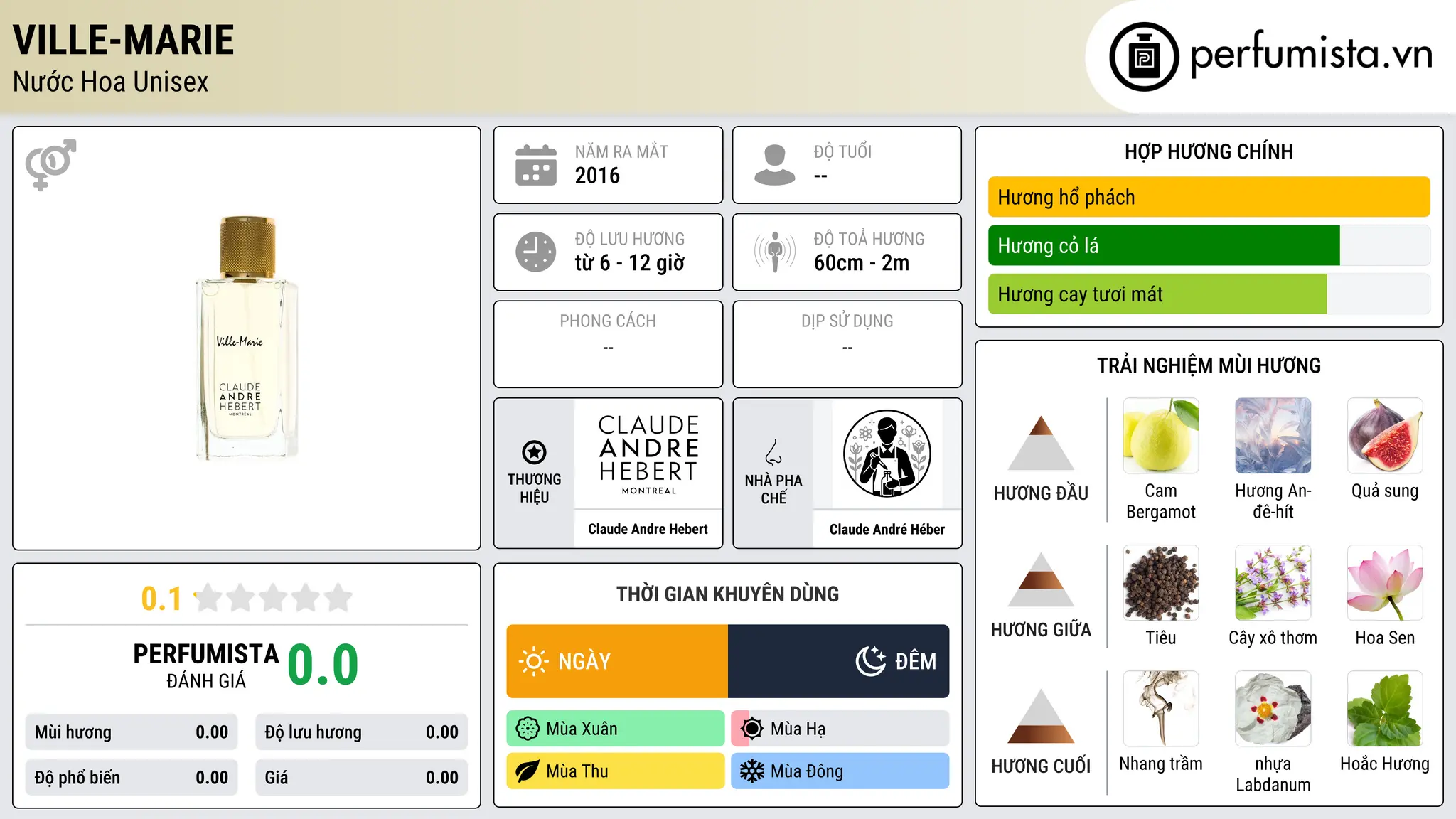Open the Ville-Marie perfume bottle image
This screenshot has width=1456, height=819.
(247, 338)
